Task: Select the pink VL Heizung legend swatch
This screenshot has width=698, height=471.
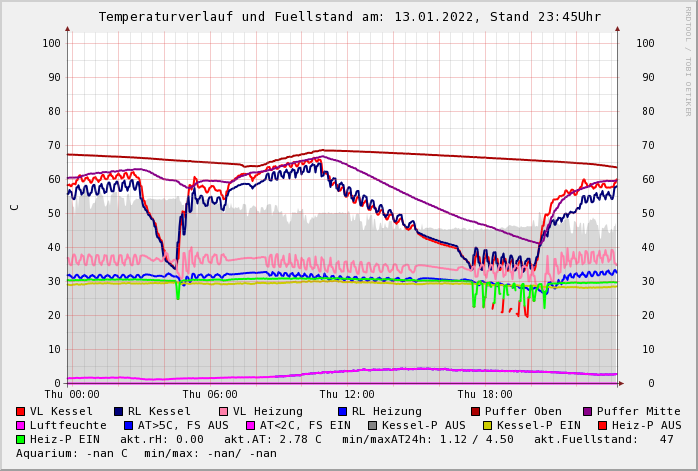Action: click(x=224, y=411)
